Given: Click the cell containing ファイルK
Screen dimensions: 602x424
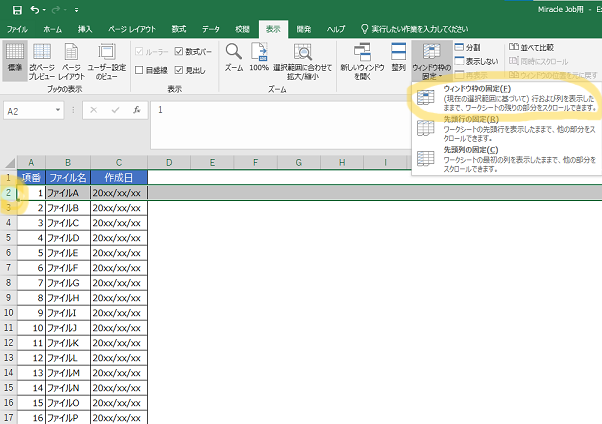Looking at the screenshot, I should click(68, 343).
